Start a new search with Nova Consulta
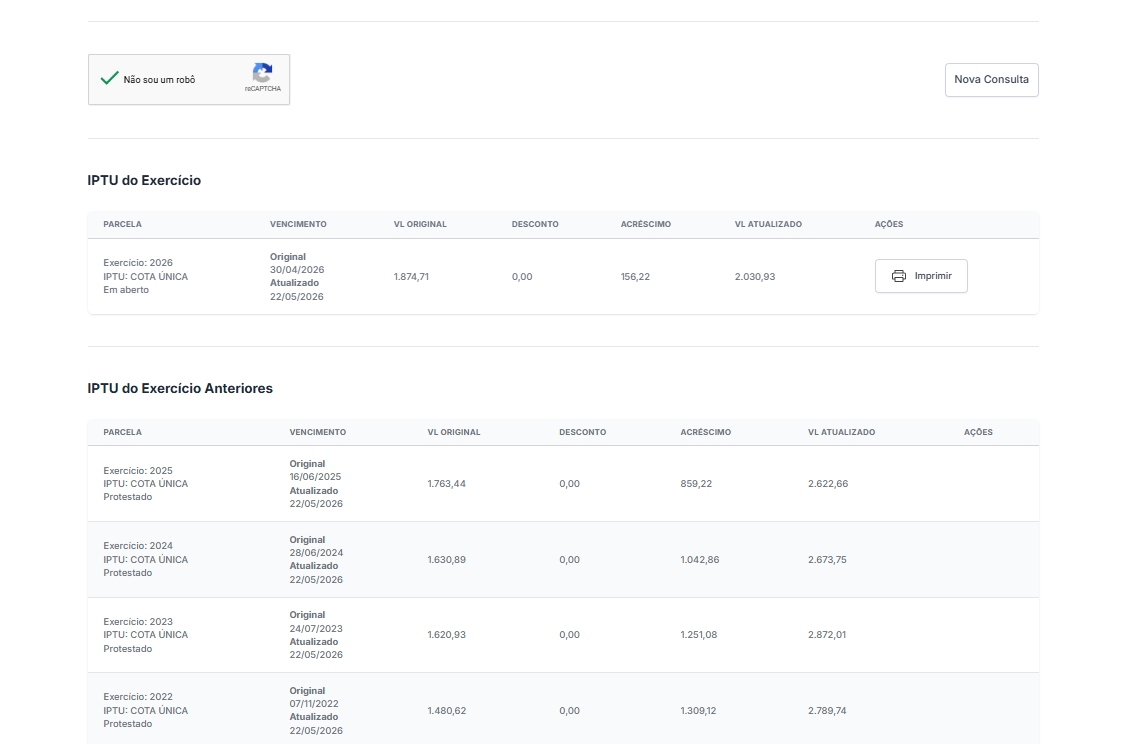 (991, 80)
